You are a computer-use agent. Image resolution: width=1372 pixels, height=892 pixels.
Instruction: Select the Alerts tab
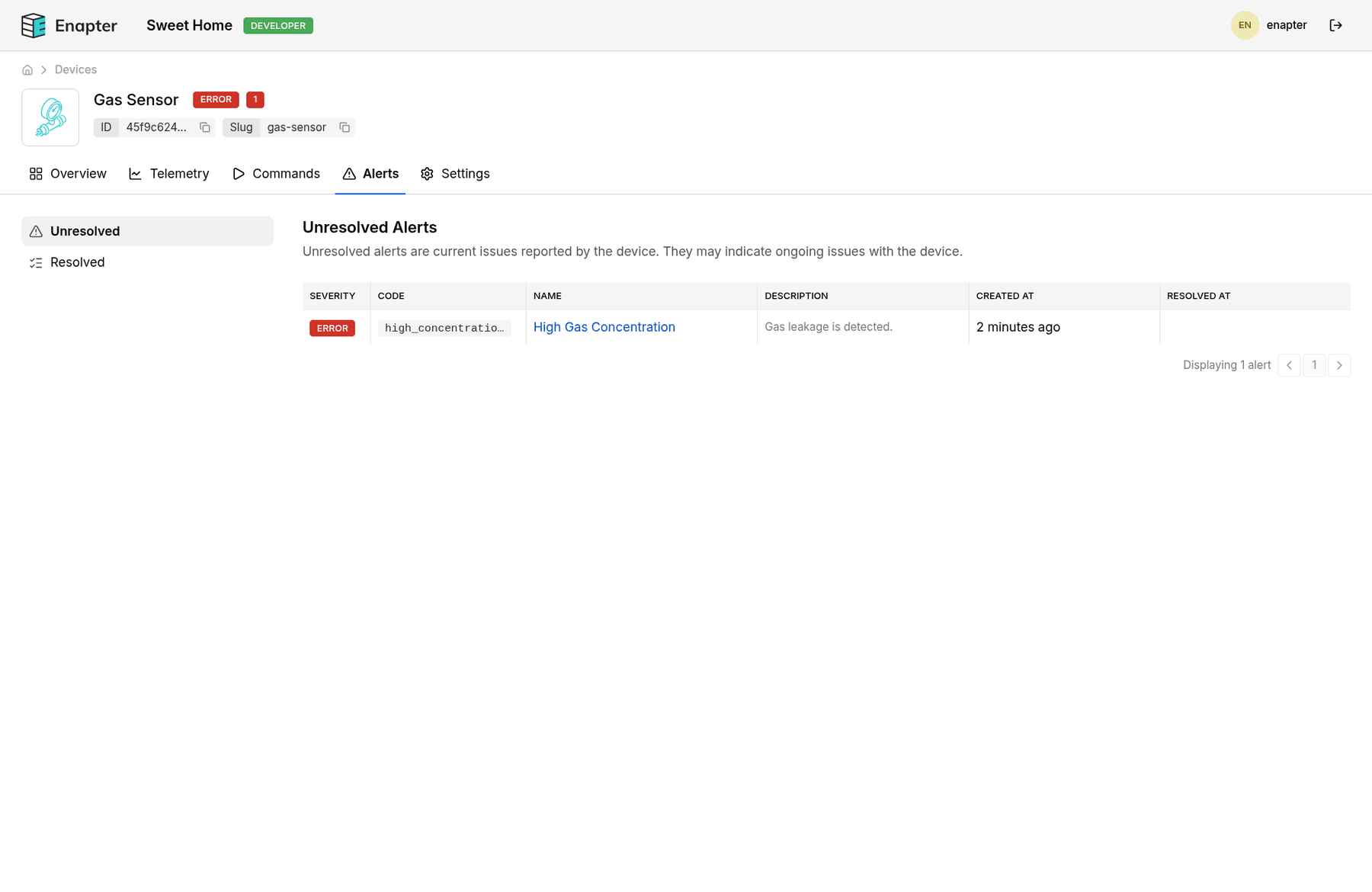pos(370,174)
